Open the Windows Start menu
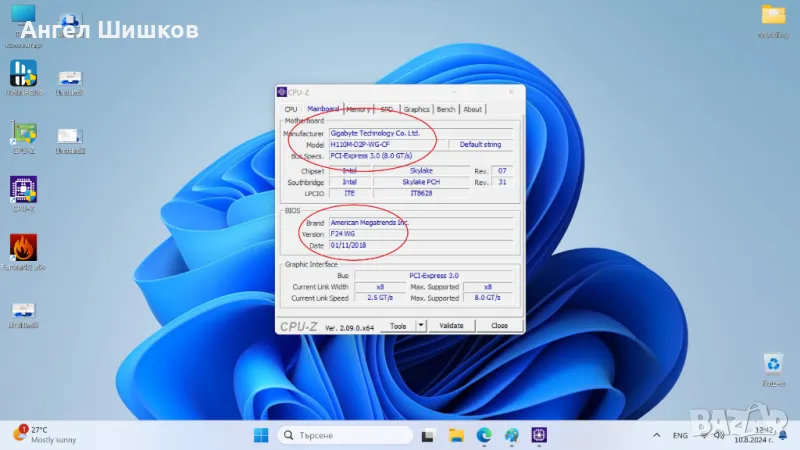This screenshot has width=800, height=450. [x=261, y=435]
